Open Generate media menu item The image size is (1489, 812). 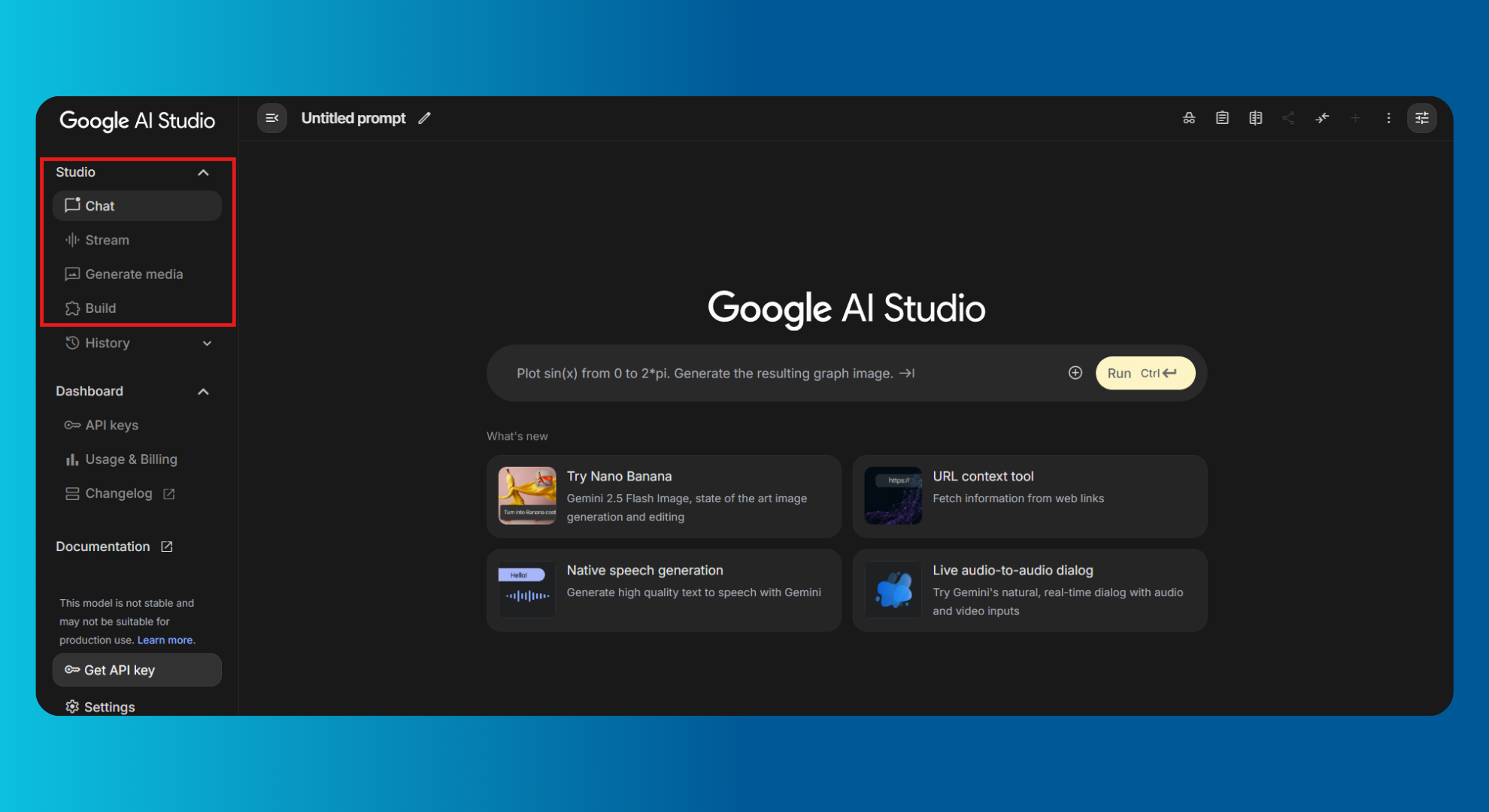click(134, 274)
